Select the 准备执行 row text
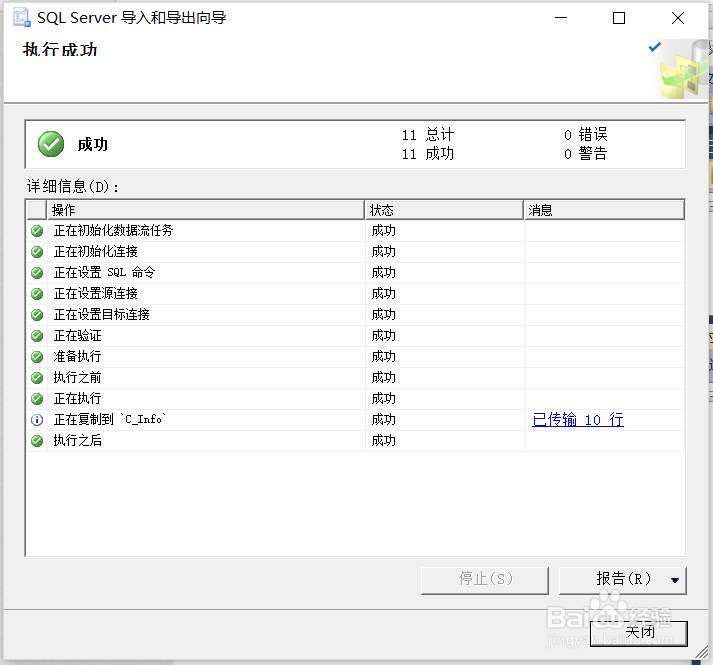This screenshot has height=665, width=713. point(77,357)
